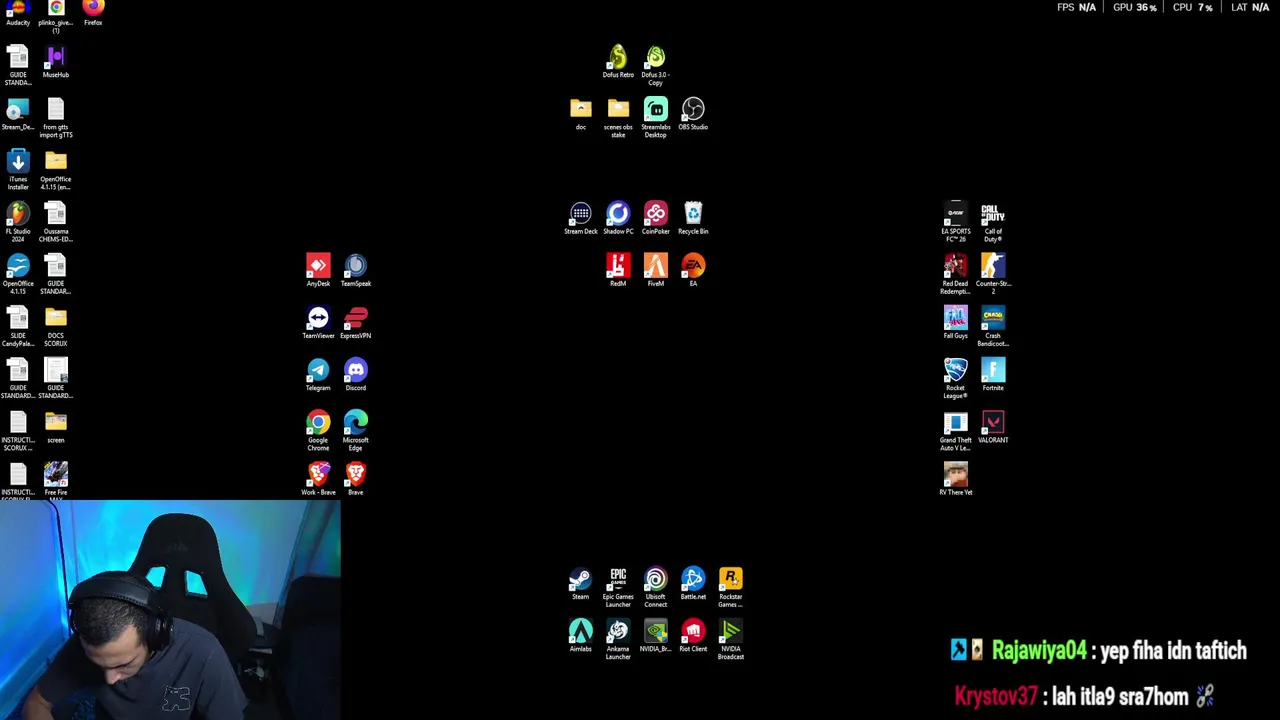The width and height of the screenshot is (1280, 720).
Task: Click the webcam overlay thumbnail
Action: tap(170, 610)
